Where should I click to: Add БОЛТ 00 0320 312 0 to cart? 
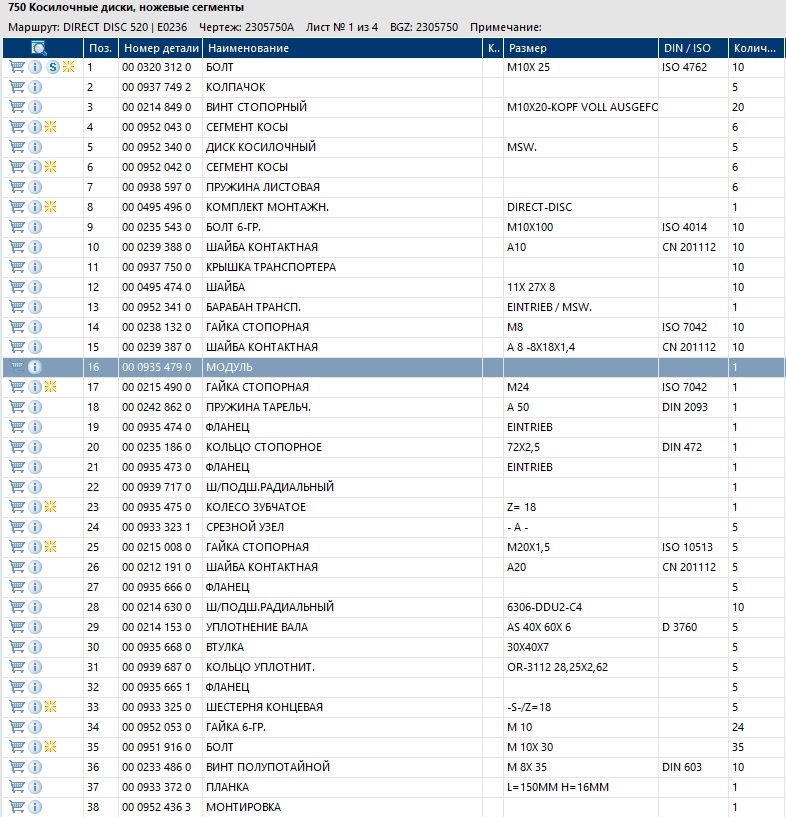17,67
